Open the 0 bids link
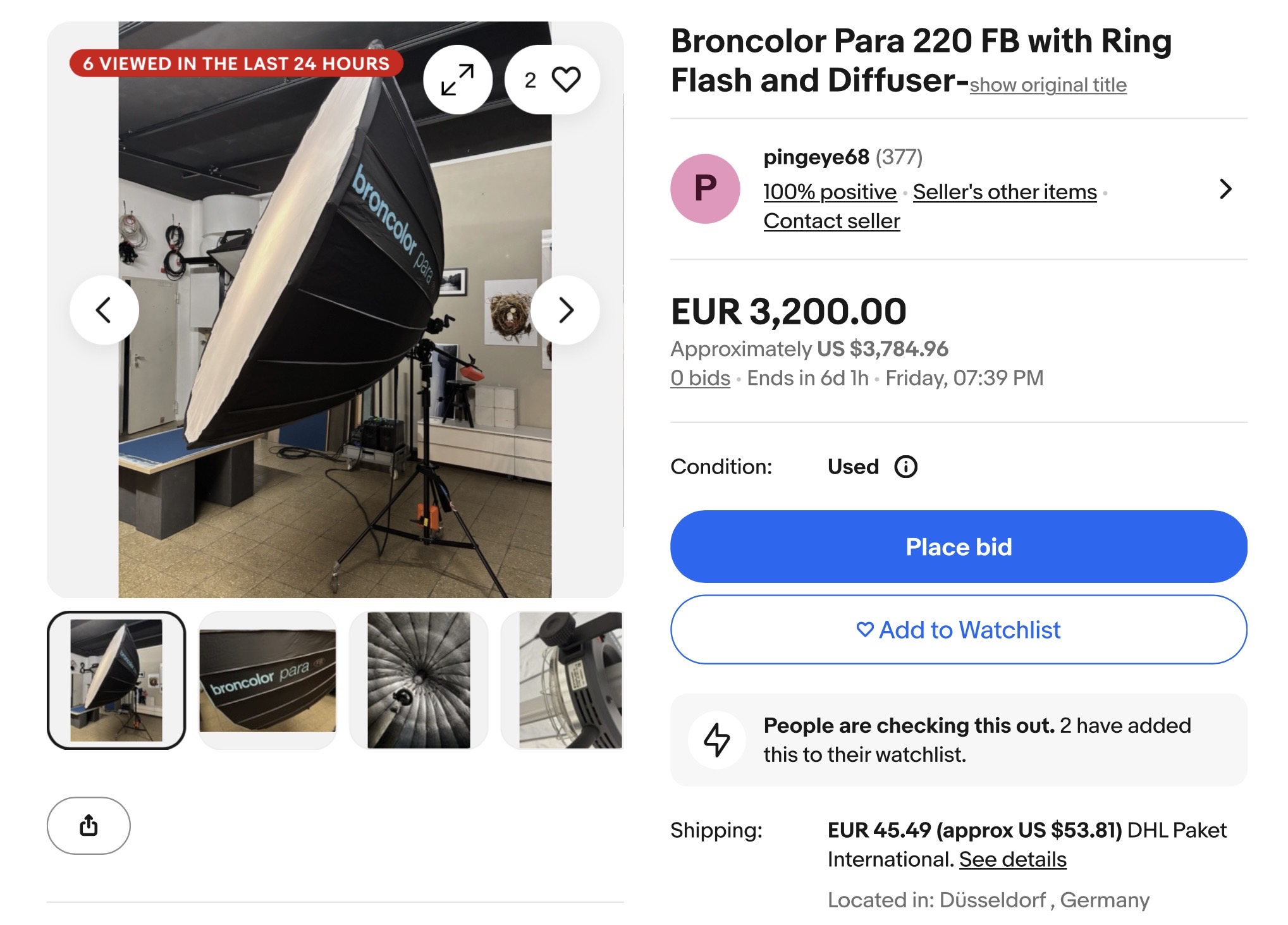 pyautogui.click(x=700, y=378)
